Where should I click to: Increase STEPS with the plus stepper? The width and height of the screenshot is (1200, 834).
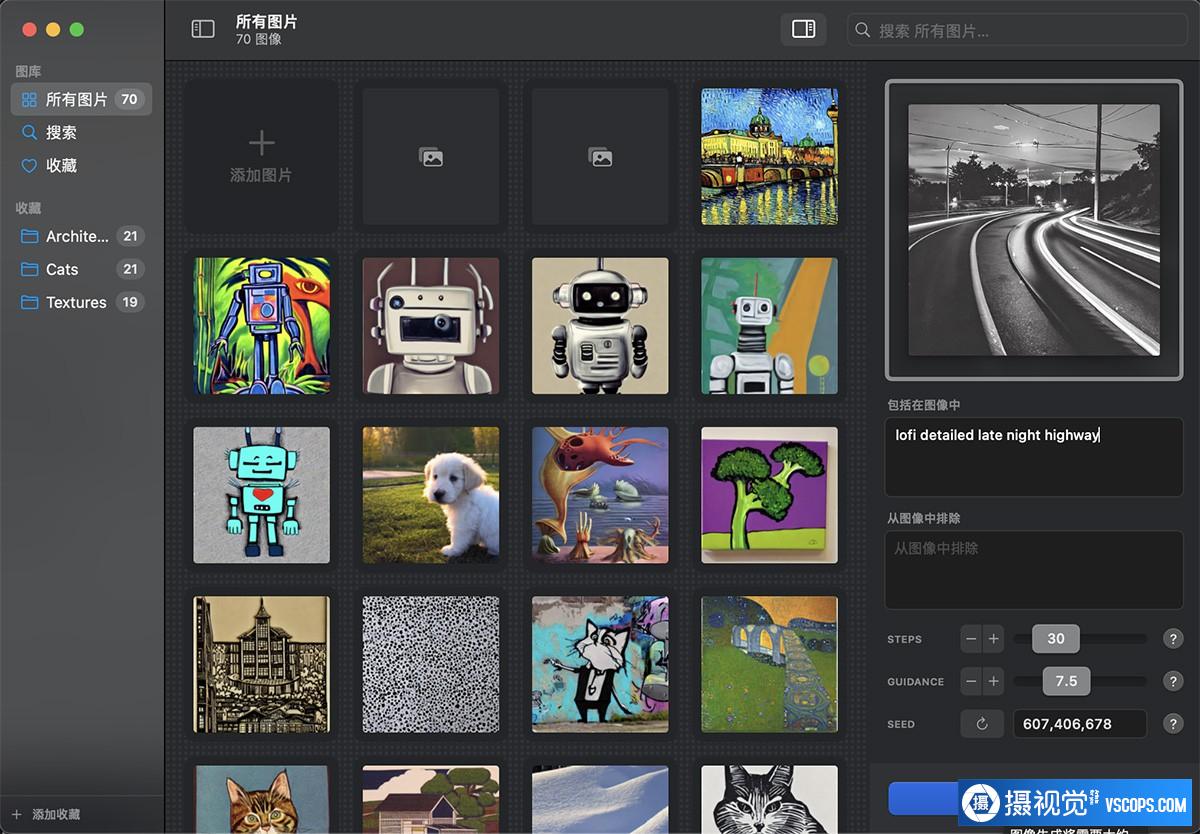pos(993,639)
